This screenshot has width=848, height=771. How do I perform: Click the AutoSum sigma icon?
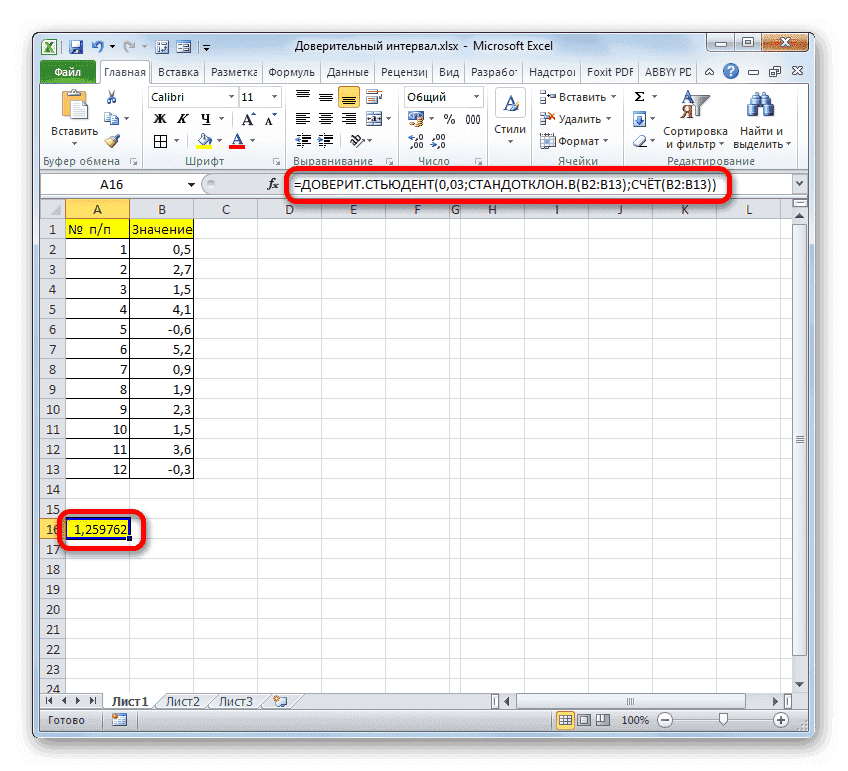tap(638, 96)
